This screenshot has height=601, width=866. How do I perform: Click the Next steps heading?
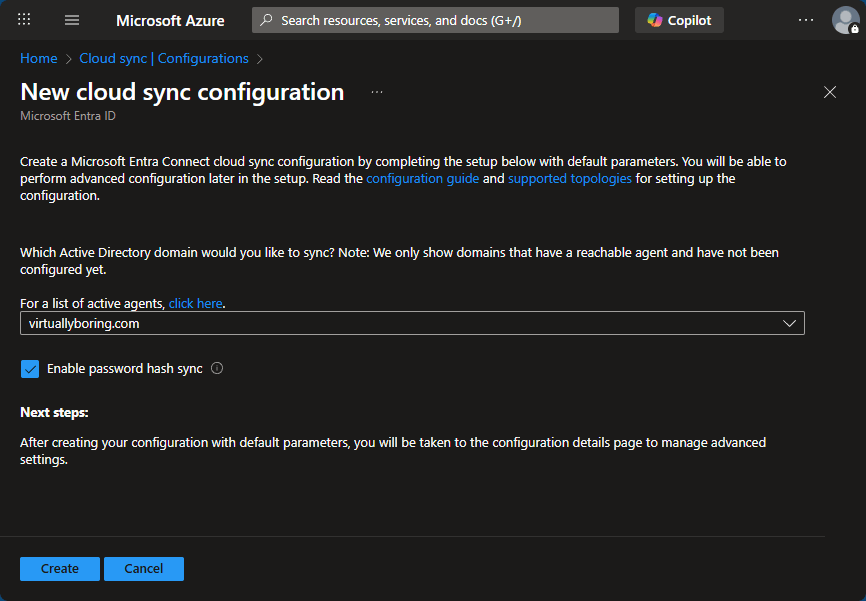pyautogui.click(x=54, y=413)
